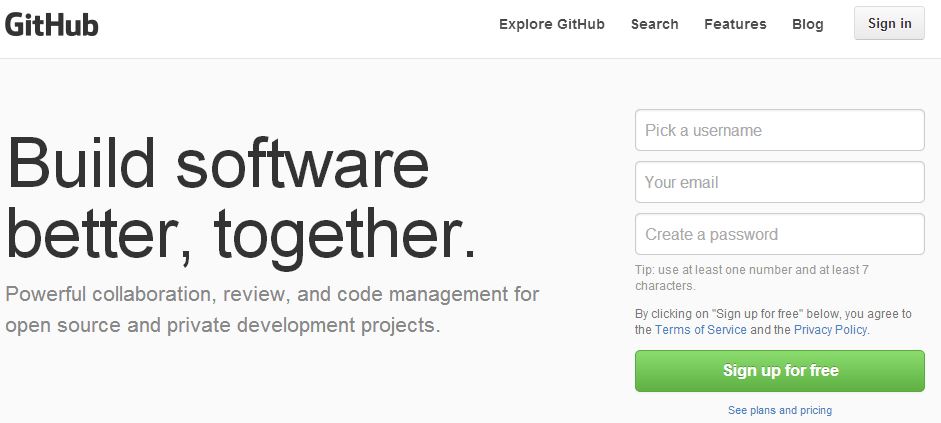Open See plans and pricing link
Viewport: 941px width, 423px height.
(780, 410)
